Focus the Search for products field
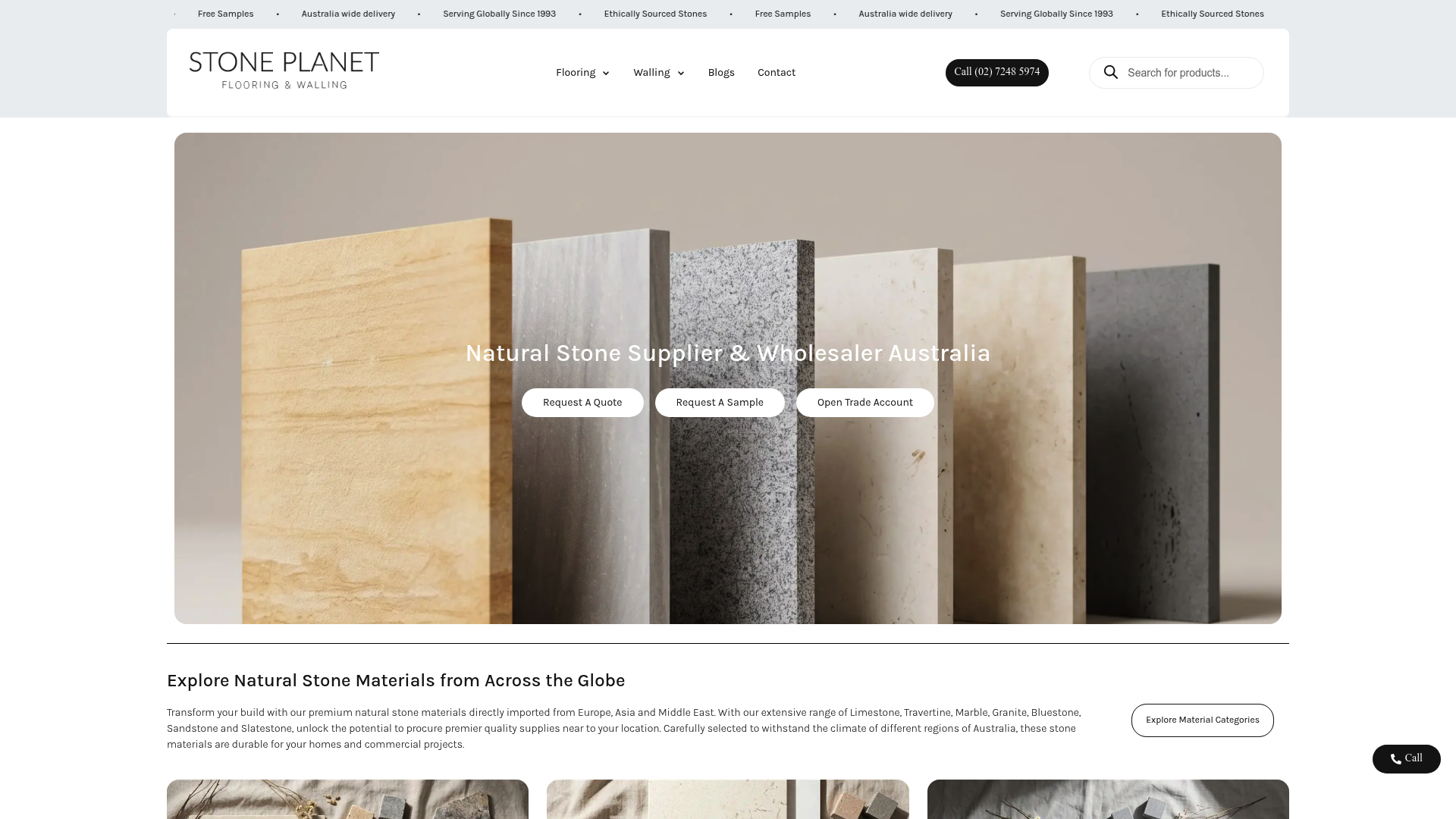1456x819 pixels. pos(1177,73)
